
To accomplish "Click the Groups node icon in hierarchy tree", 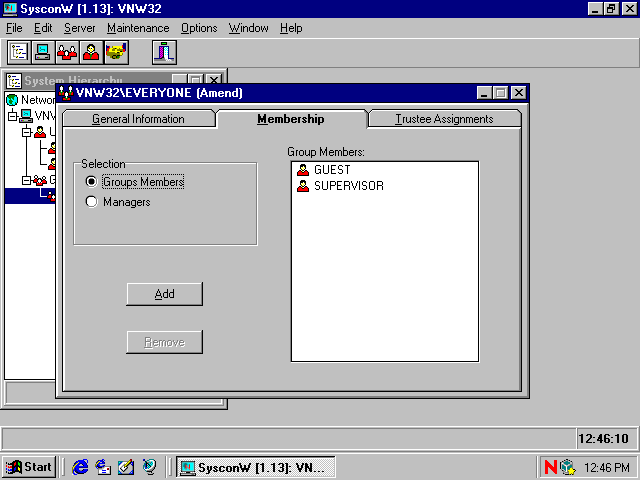I will coord(40,180).
